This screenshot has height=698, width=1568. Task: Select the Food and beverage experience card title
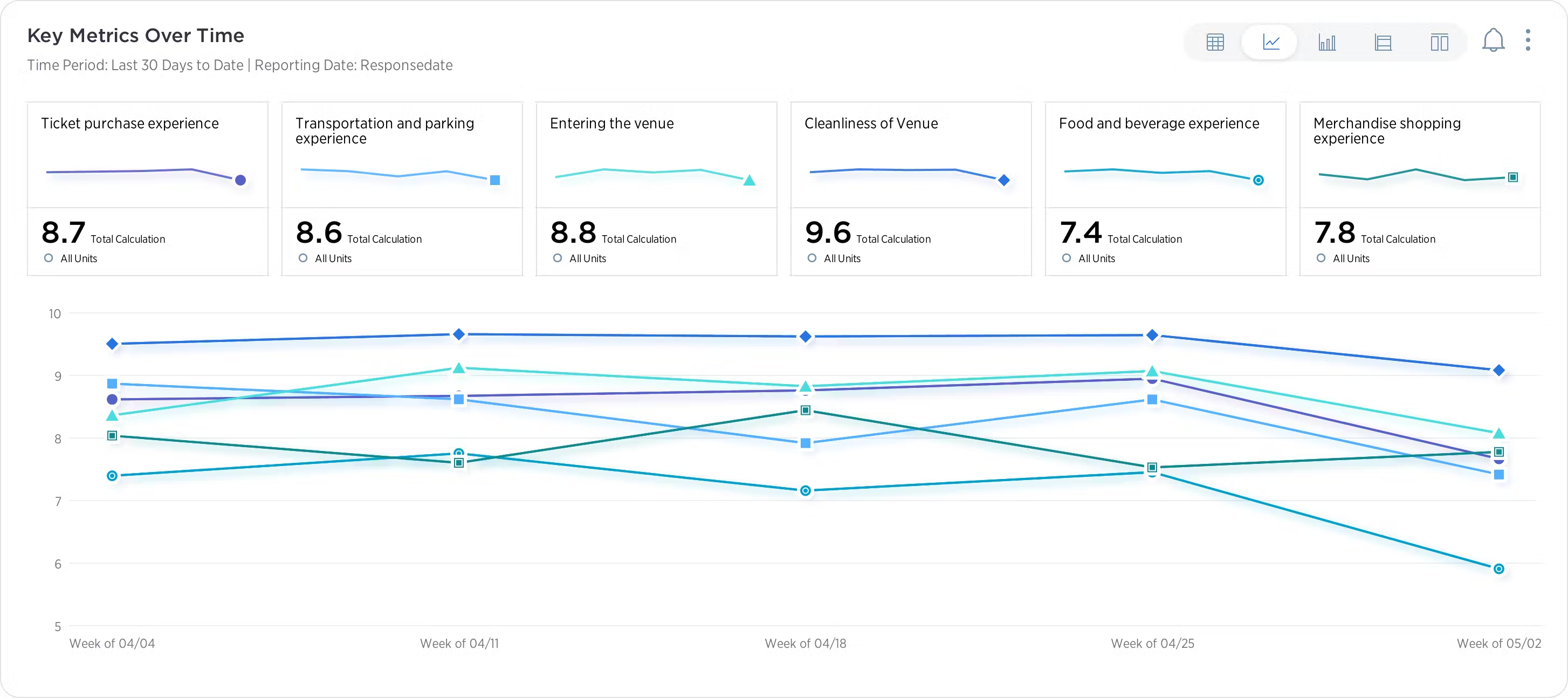coord(1159,123)
